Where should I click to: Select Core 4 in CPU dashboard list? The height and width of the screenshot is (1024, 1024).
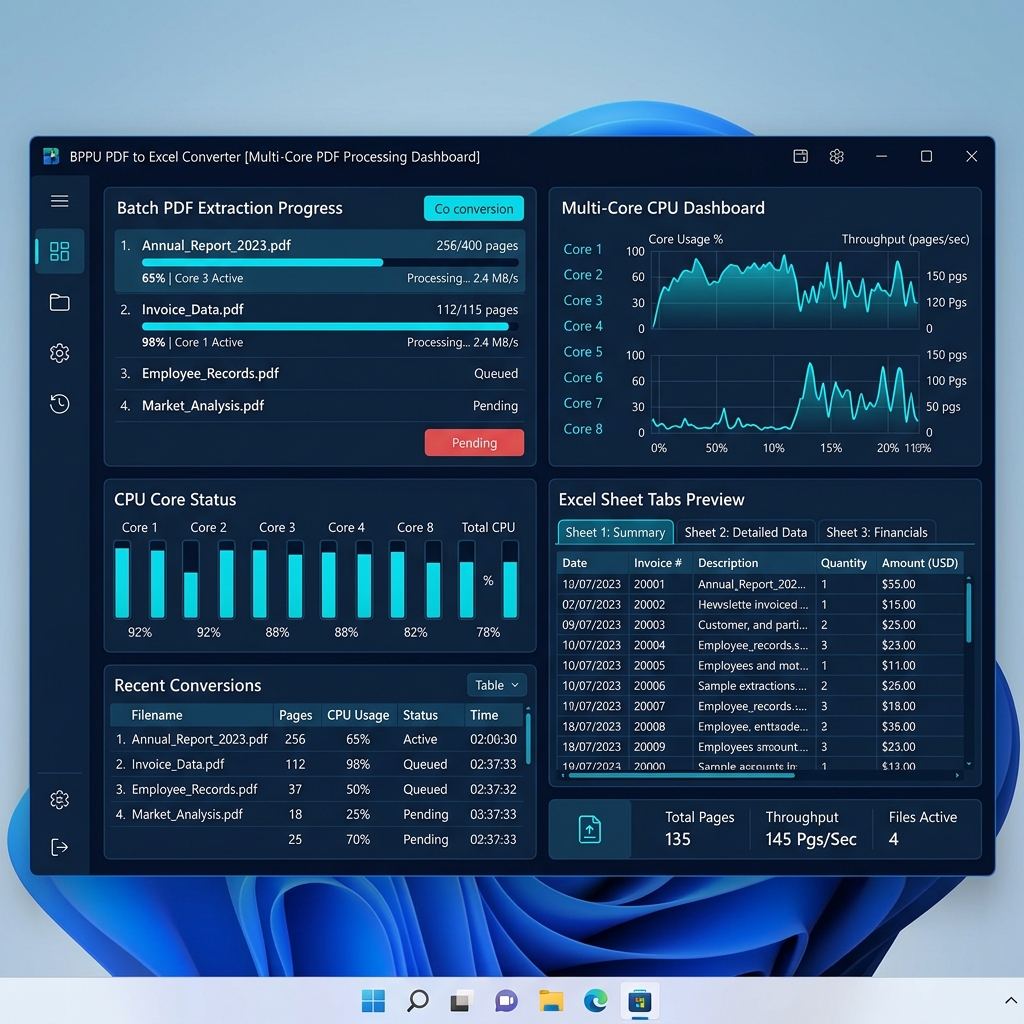pos(583,326)
